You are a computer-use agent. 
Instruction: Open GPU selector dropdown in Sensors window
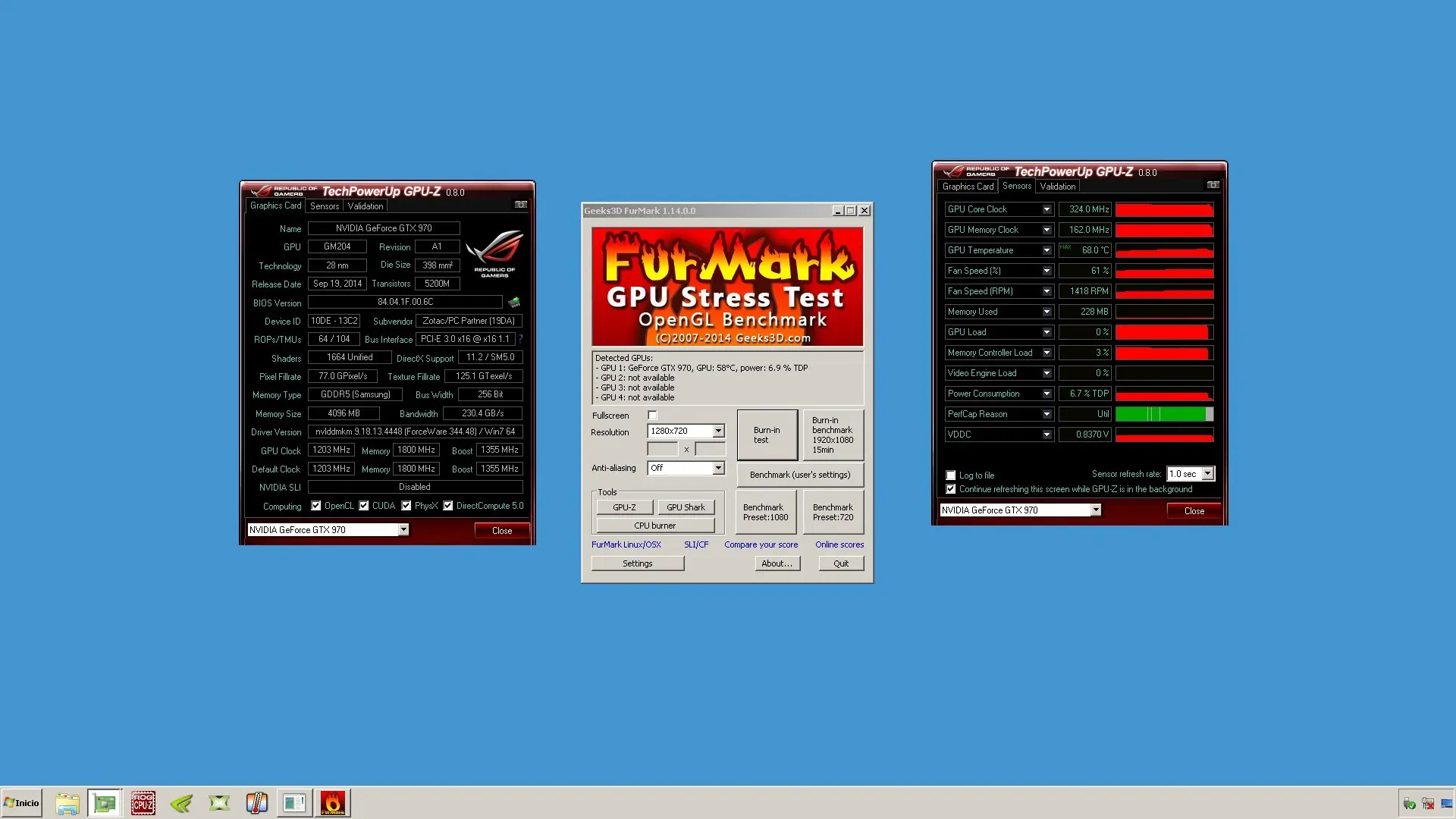[1096, 510]
